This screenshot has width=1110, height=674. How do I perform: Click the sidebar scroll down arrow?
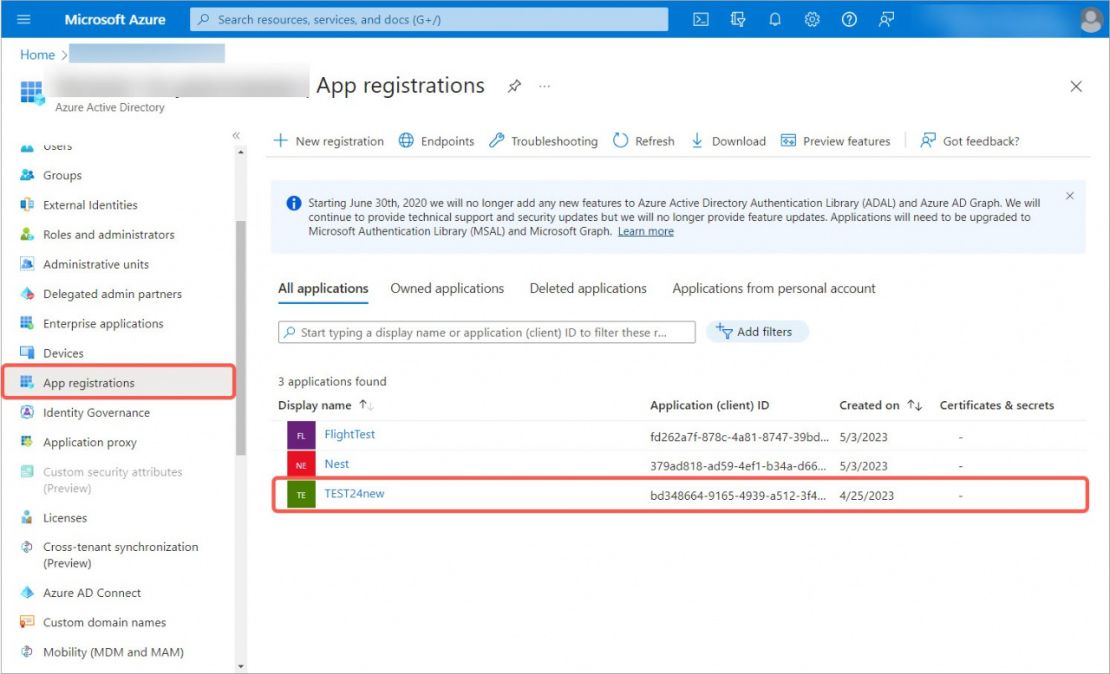(x=241, y=666)
